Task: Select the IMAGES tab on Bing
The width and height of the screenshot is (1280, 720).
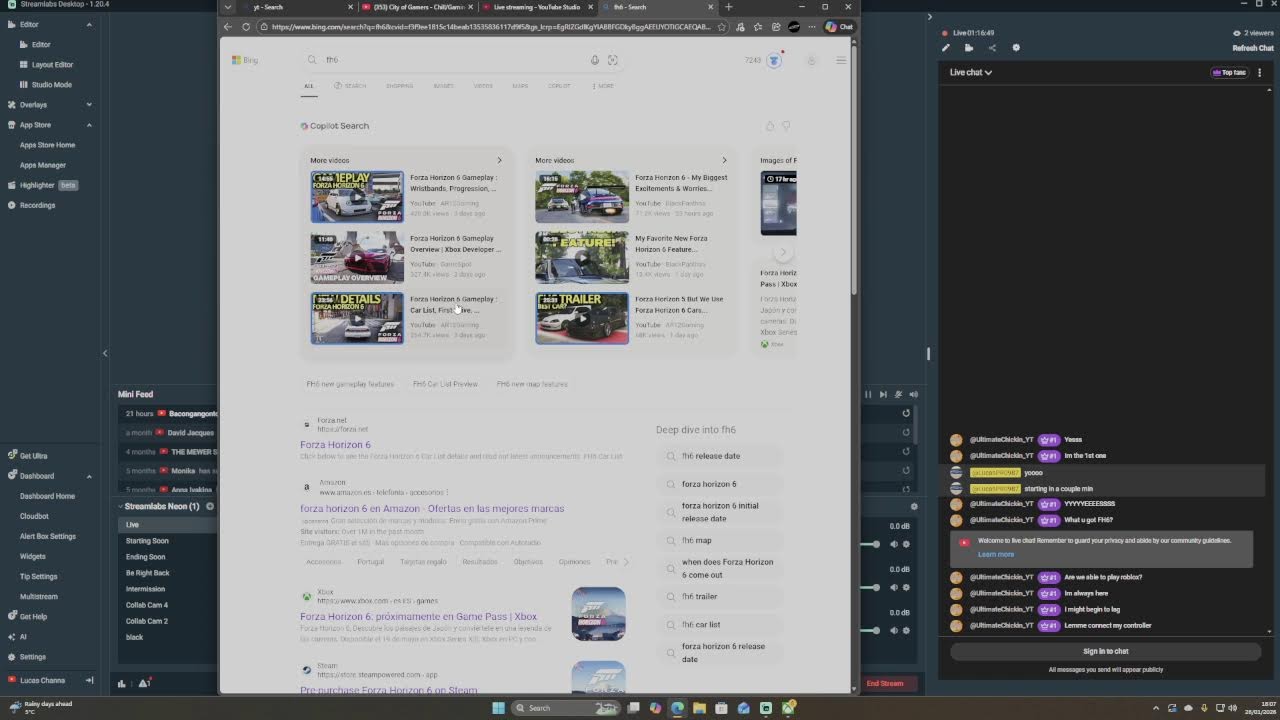Action: coord(443,86)
